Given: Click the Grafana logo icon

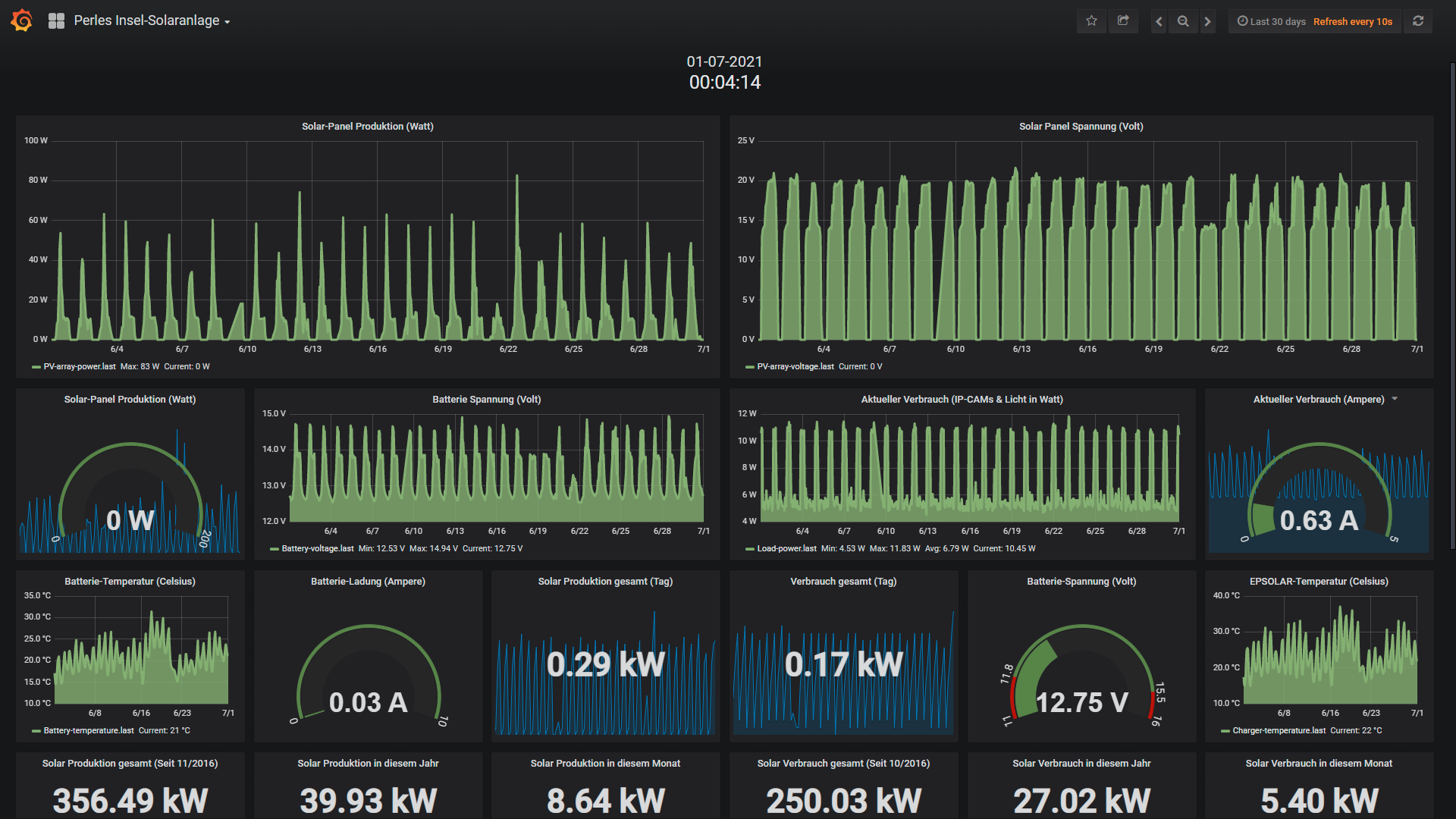Looking at the screenshot, I should point(22,20).
